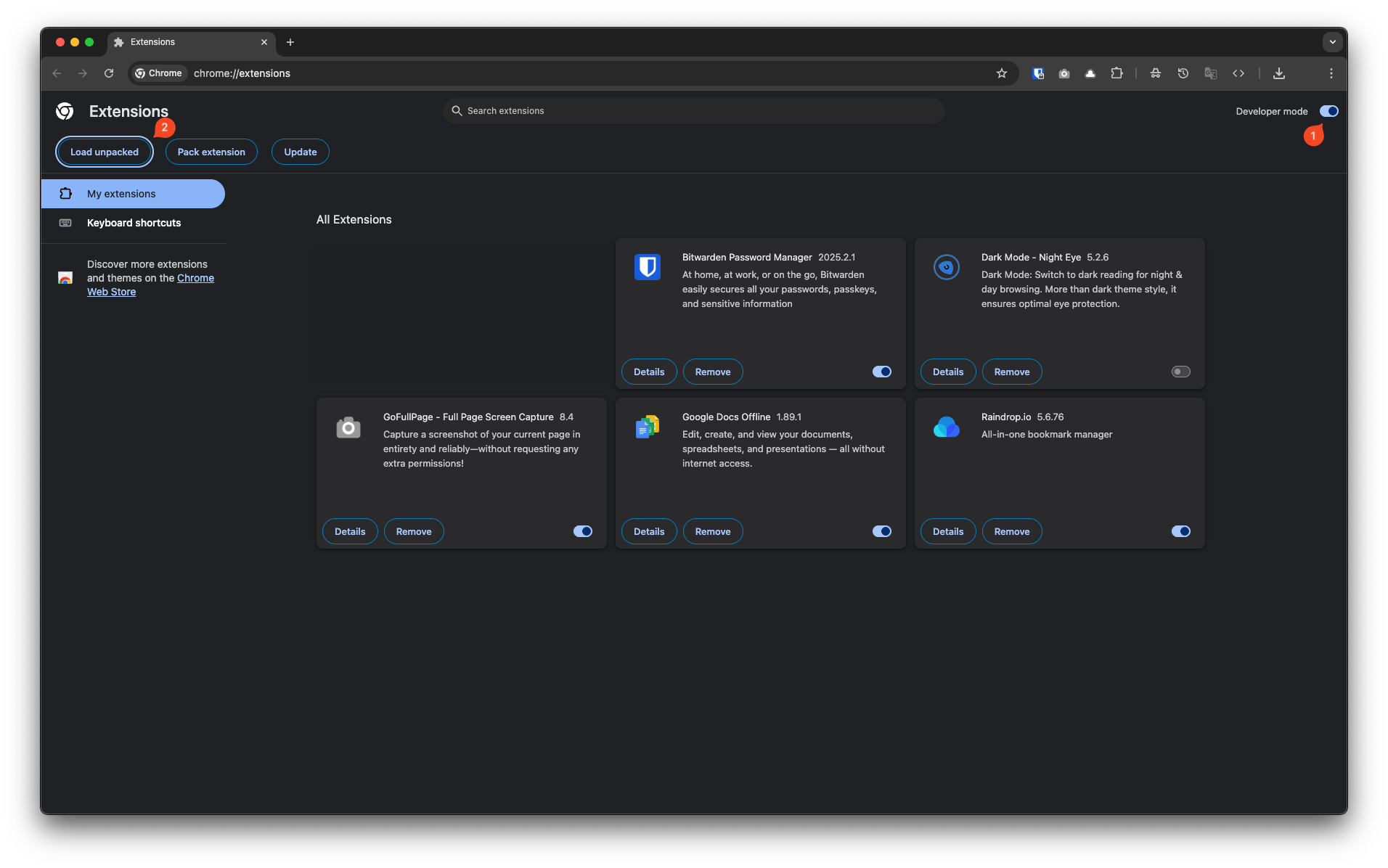Close the Extensions tab
Screen dimensions: 1388x868
pos(264,42)
